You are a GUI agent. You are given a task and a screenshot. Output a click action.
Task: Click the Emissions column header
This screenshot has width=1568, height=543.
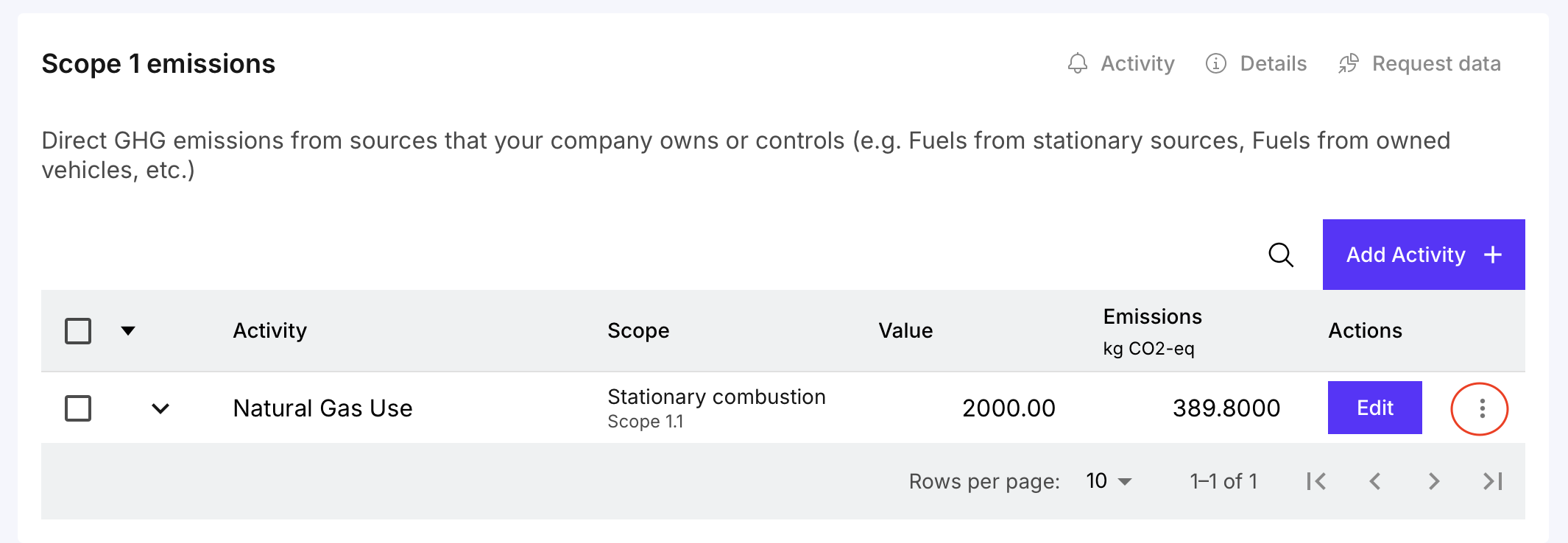point(1152,316)
